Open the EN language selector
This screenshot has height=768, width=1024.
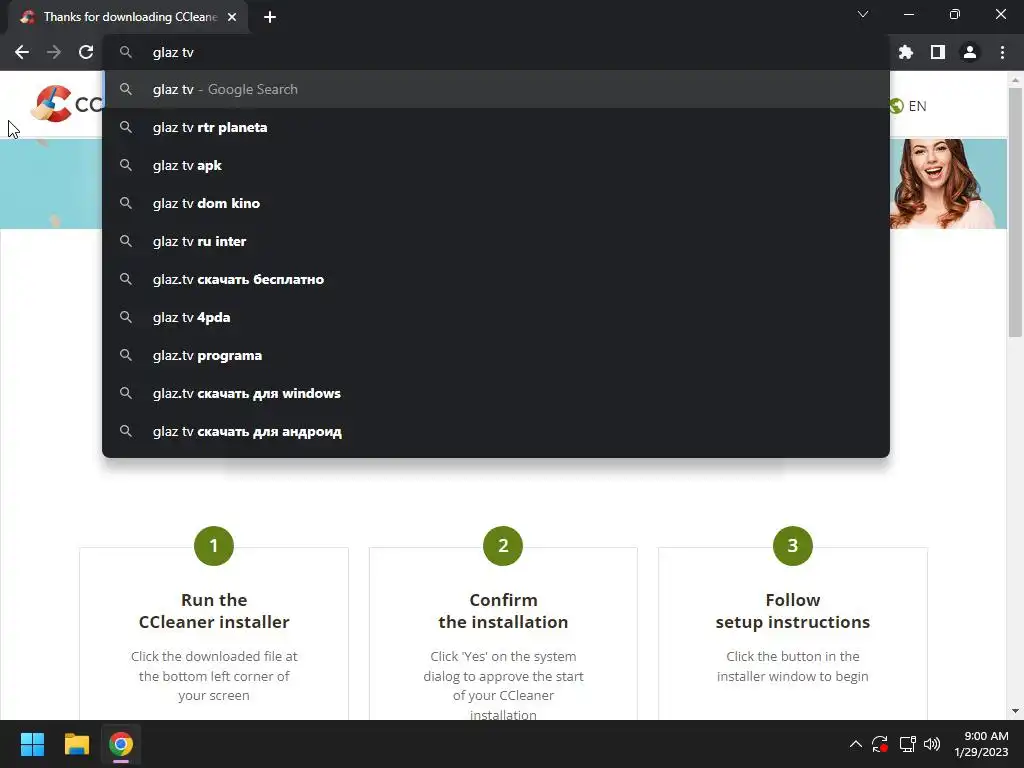coord(908,106)
